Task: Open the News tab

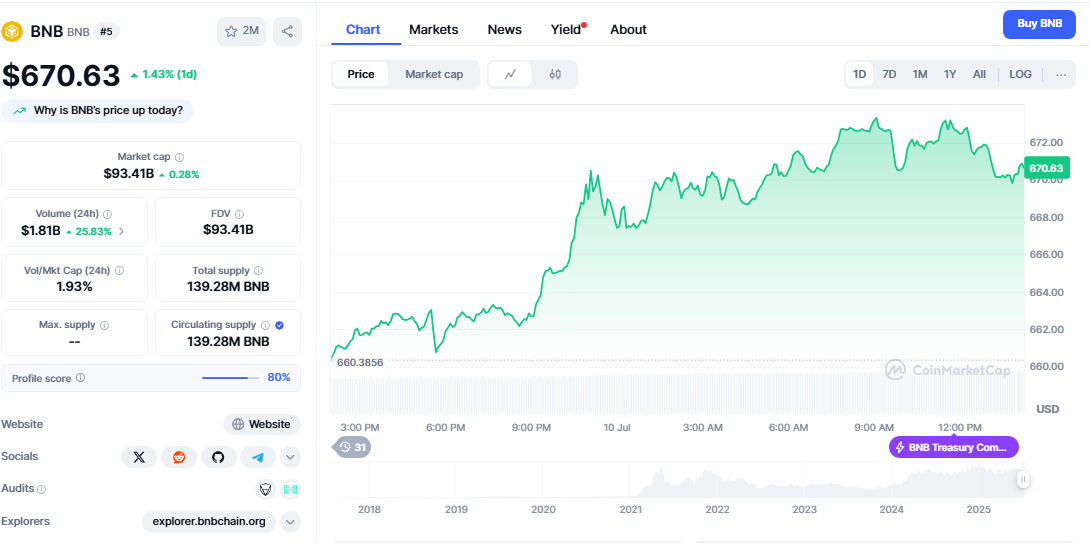Action: click(x=505, y=30)
